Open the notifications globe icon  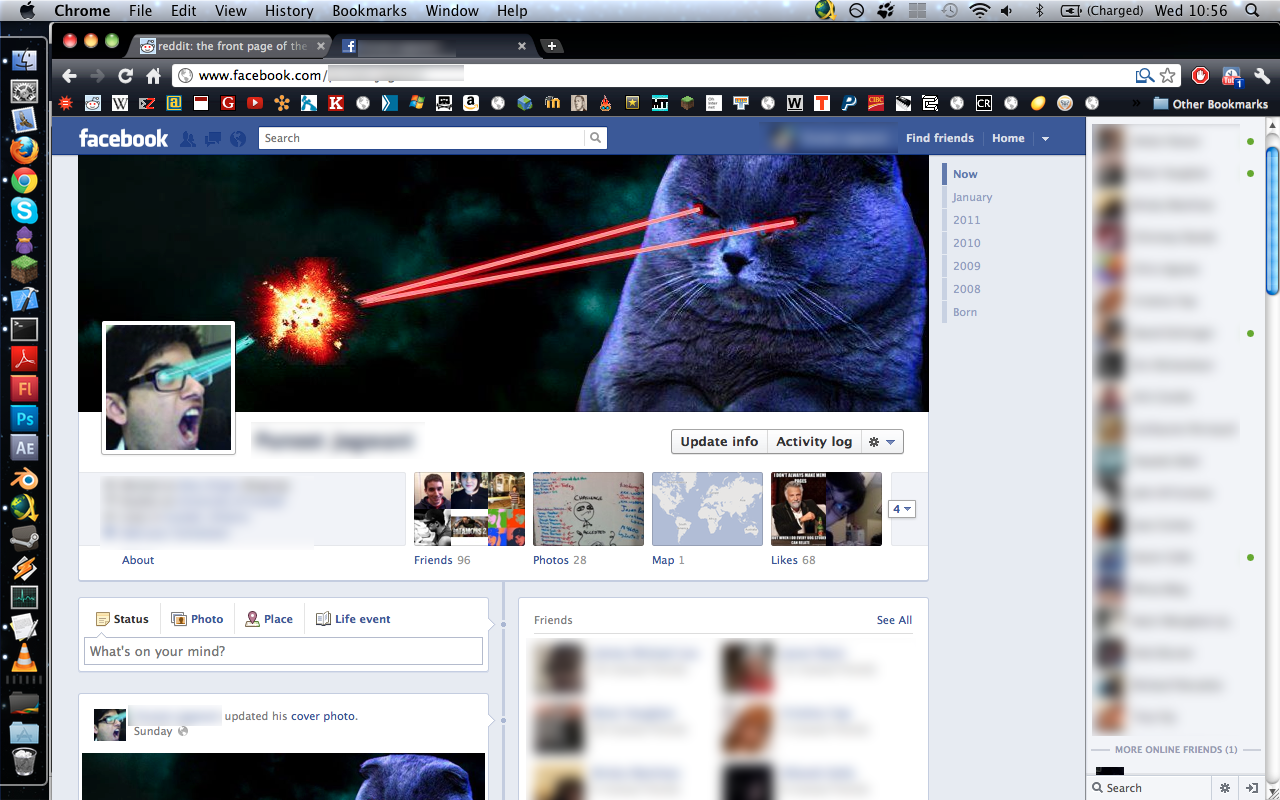point(237,139)
